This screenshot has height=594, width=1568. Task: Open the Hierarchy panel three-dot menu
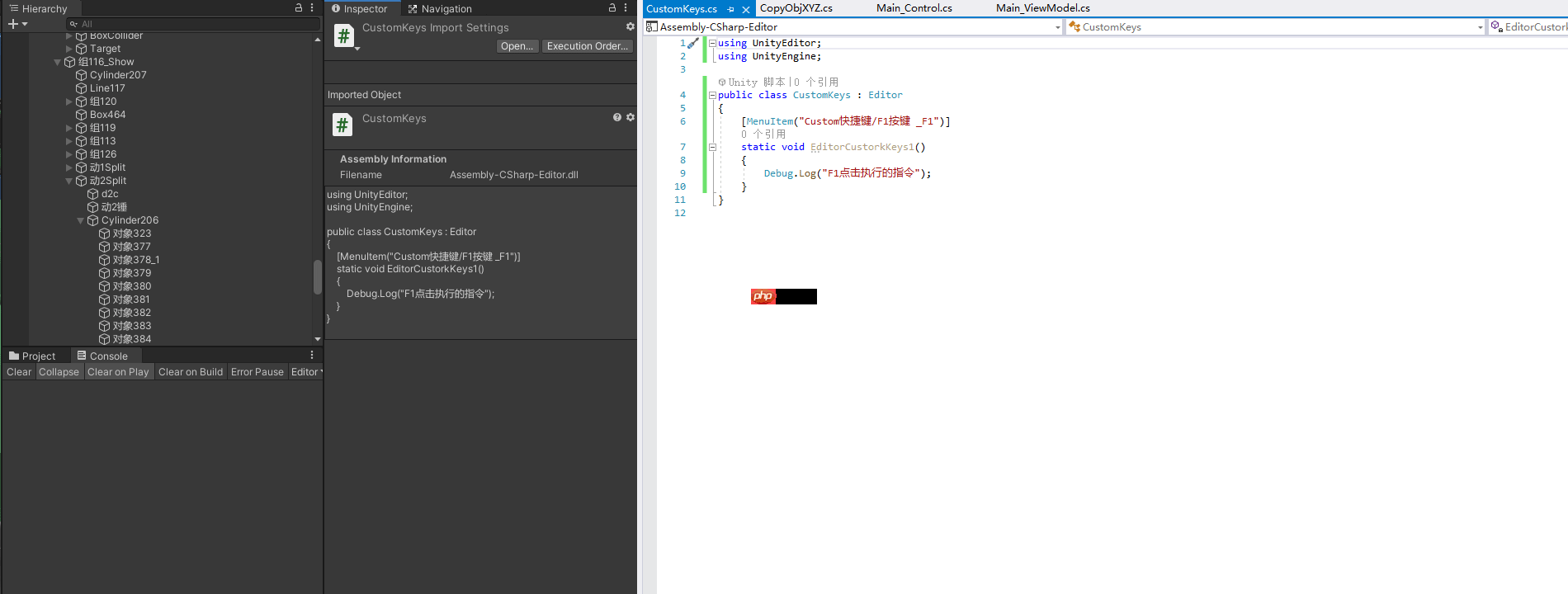[x=312, y=7]
